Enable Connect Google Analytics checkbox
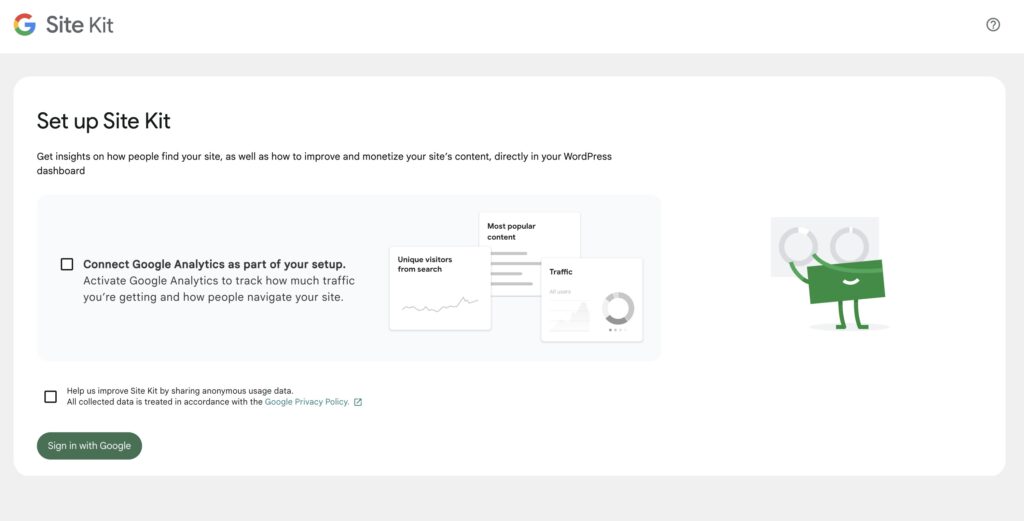Screen dimensions: 1024x521 [x=67, y=264]
